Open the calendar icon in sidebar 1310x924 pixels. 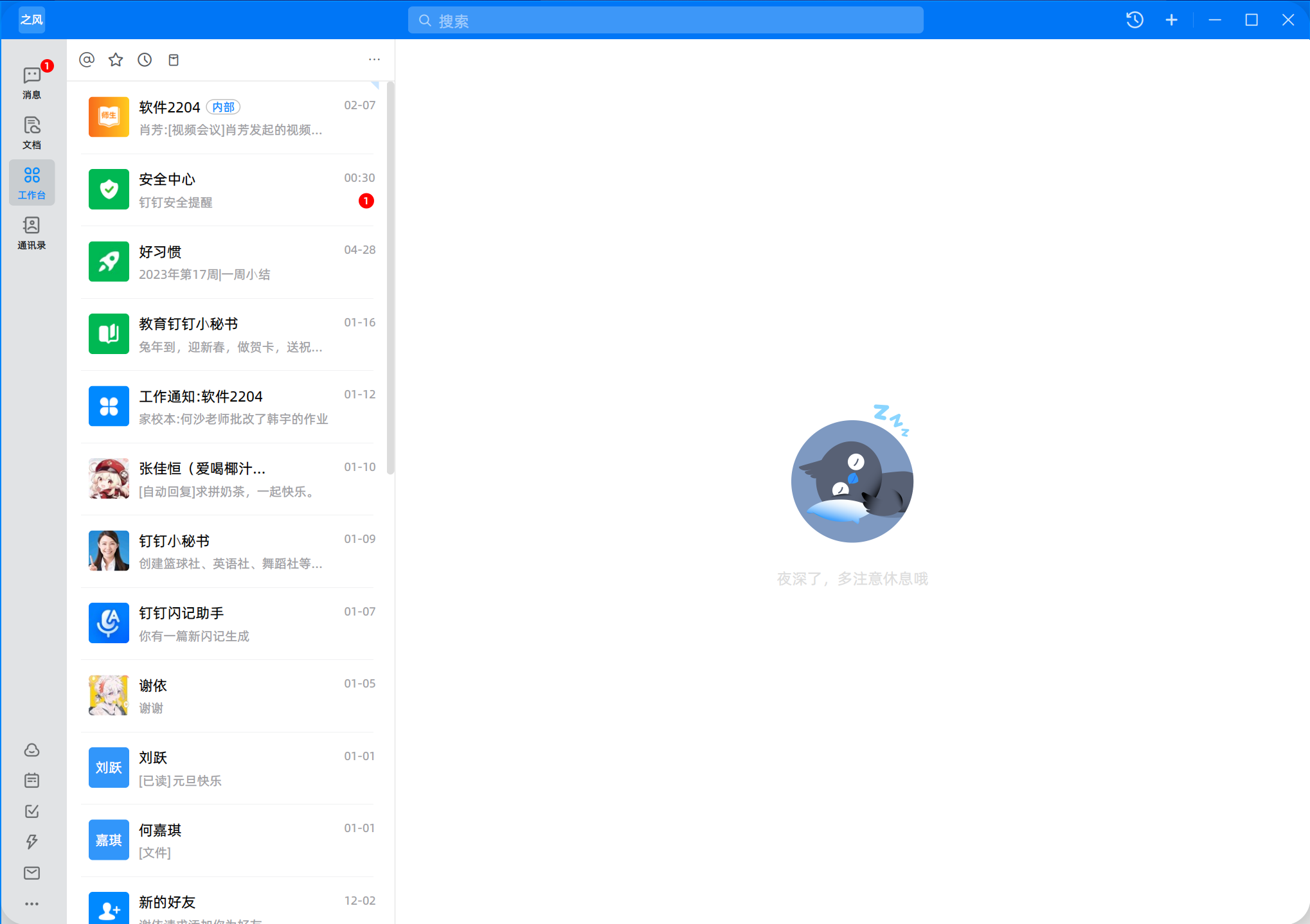(31, 781)
